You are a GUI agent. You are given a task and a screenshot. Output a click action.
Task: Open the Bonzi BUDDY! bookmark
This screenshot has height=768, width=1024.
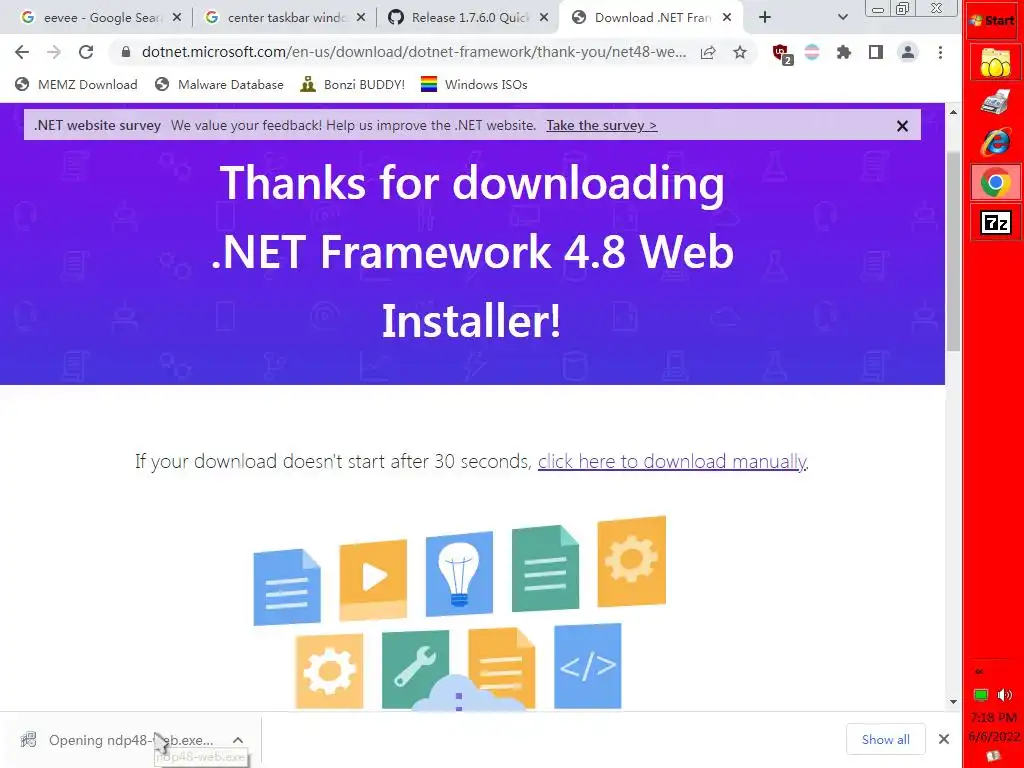353,84
